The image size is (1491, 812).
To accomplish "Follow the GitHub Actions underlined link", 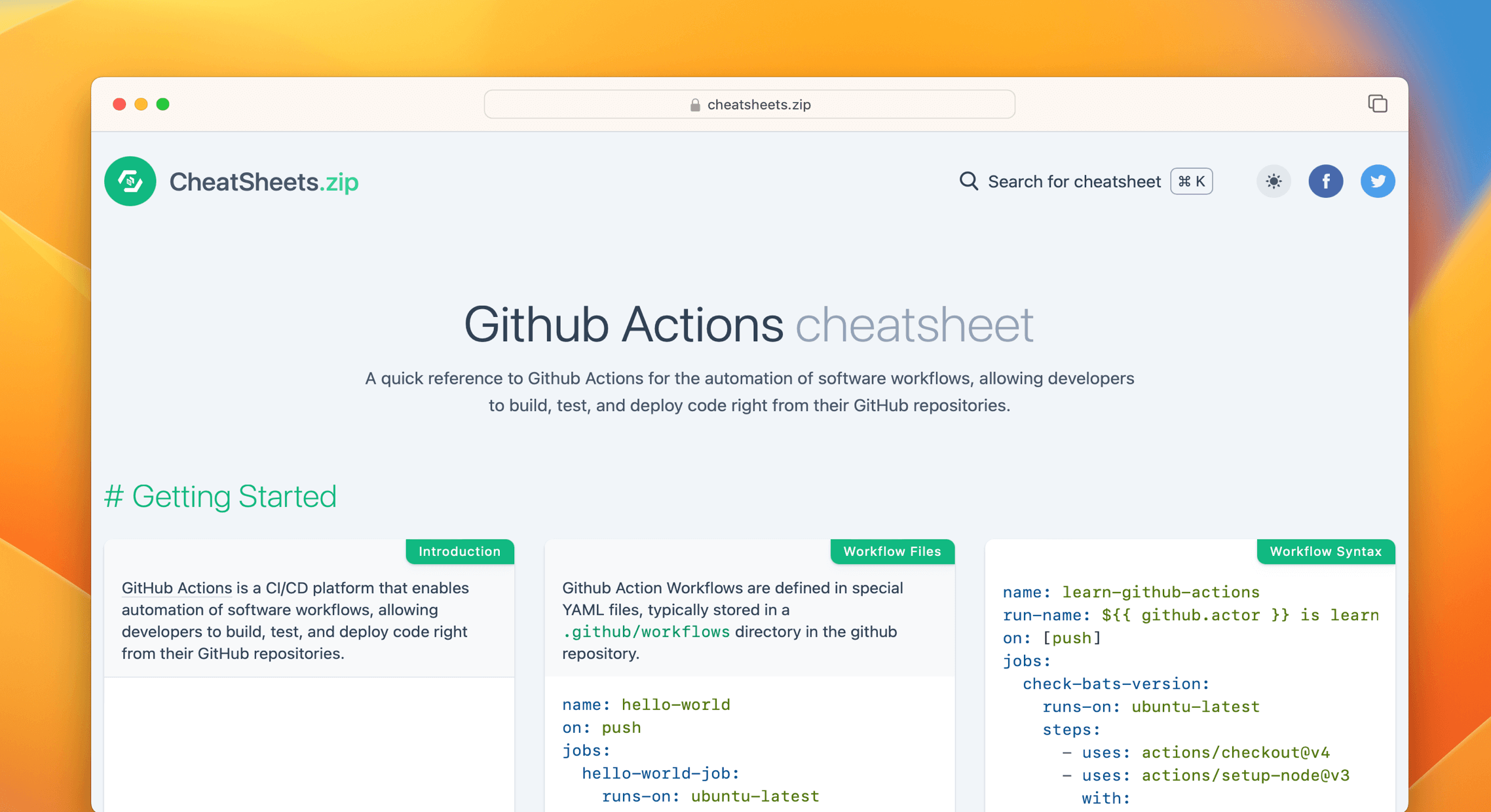I will (x=177, y=587).
